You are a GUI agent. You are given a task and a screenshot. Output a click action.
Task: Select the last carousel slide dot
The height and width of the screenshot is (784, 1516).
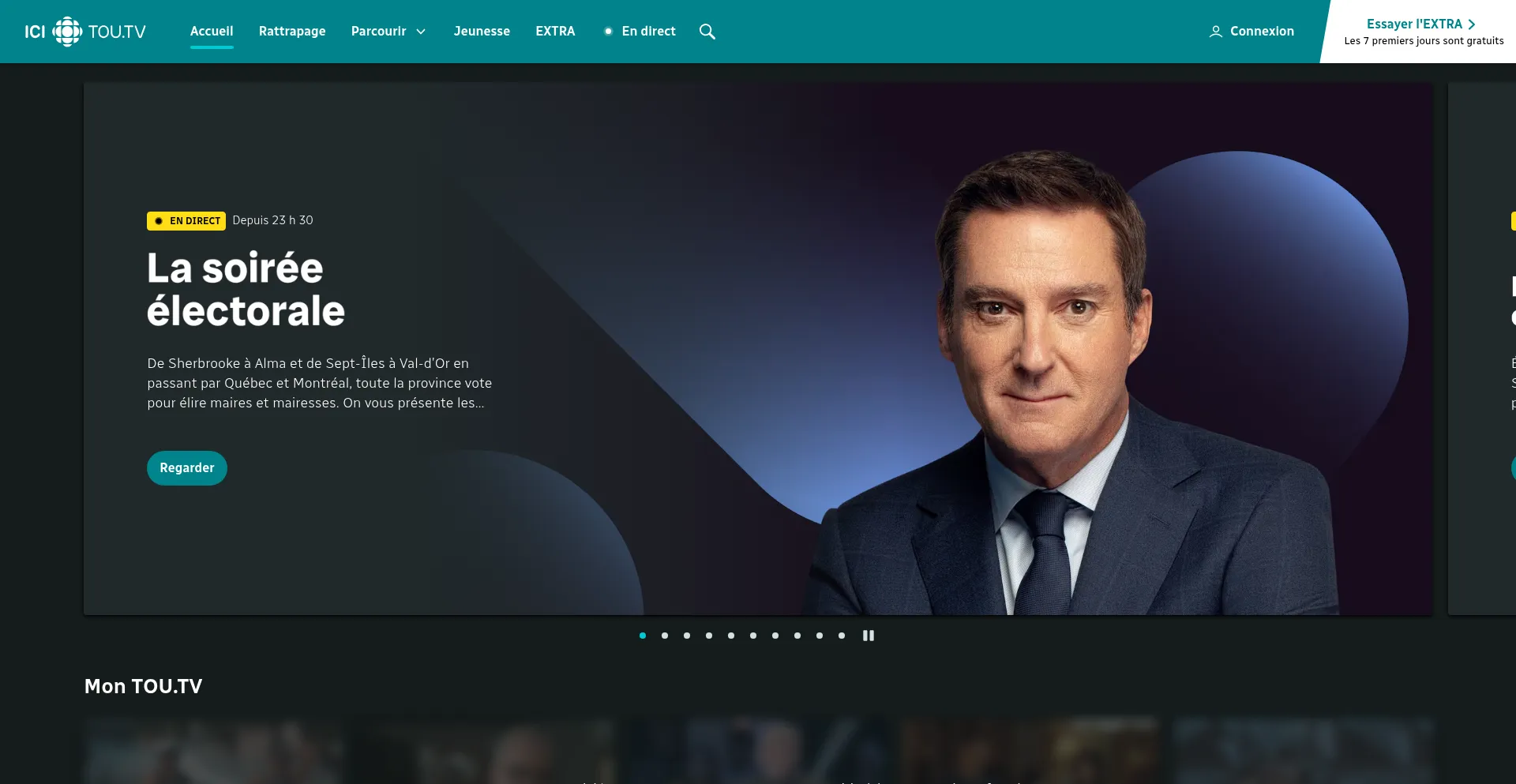point(842,636)
